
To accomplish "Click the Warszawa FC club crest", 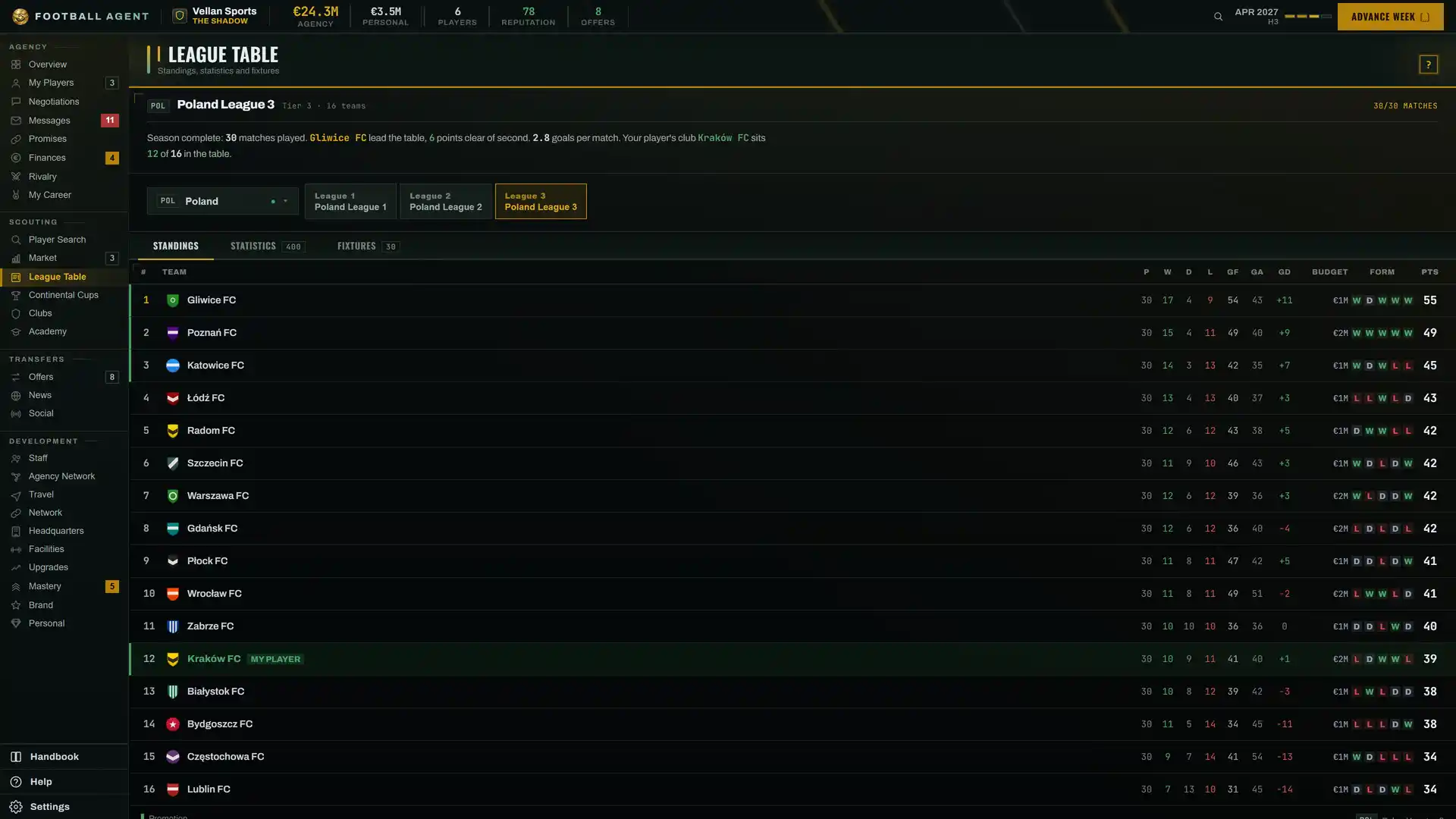I will [x=173, y=496].
